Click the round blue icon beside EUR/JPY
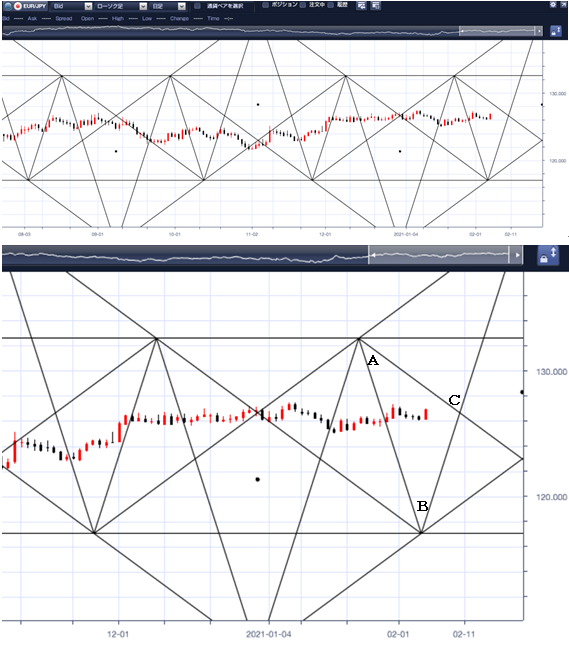Screen dimensions: 569x647 tap(7, 6)
